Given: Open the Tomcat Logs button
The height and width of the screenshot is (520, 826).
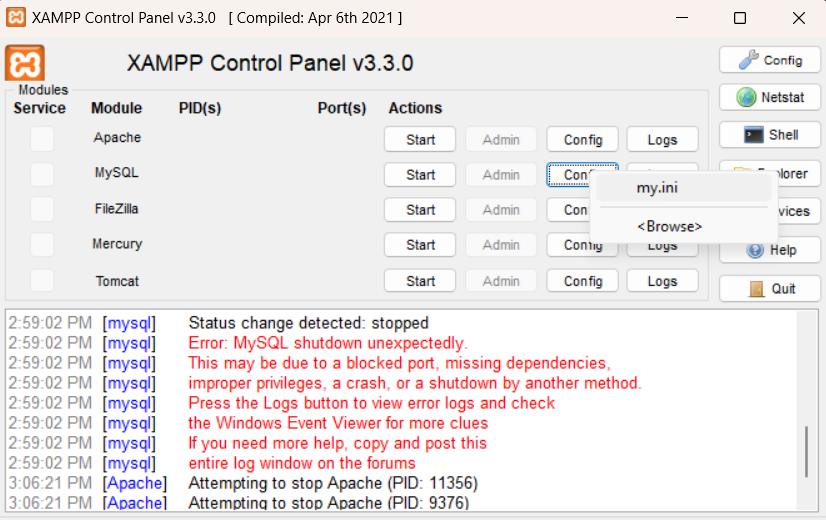Looking at the screenshot, I should 662,281.
